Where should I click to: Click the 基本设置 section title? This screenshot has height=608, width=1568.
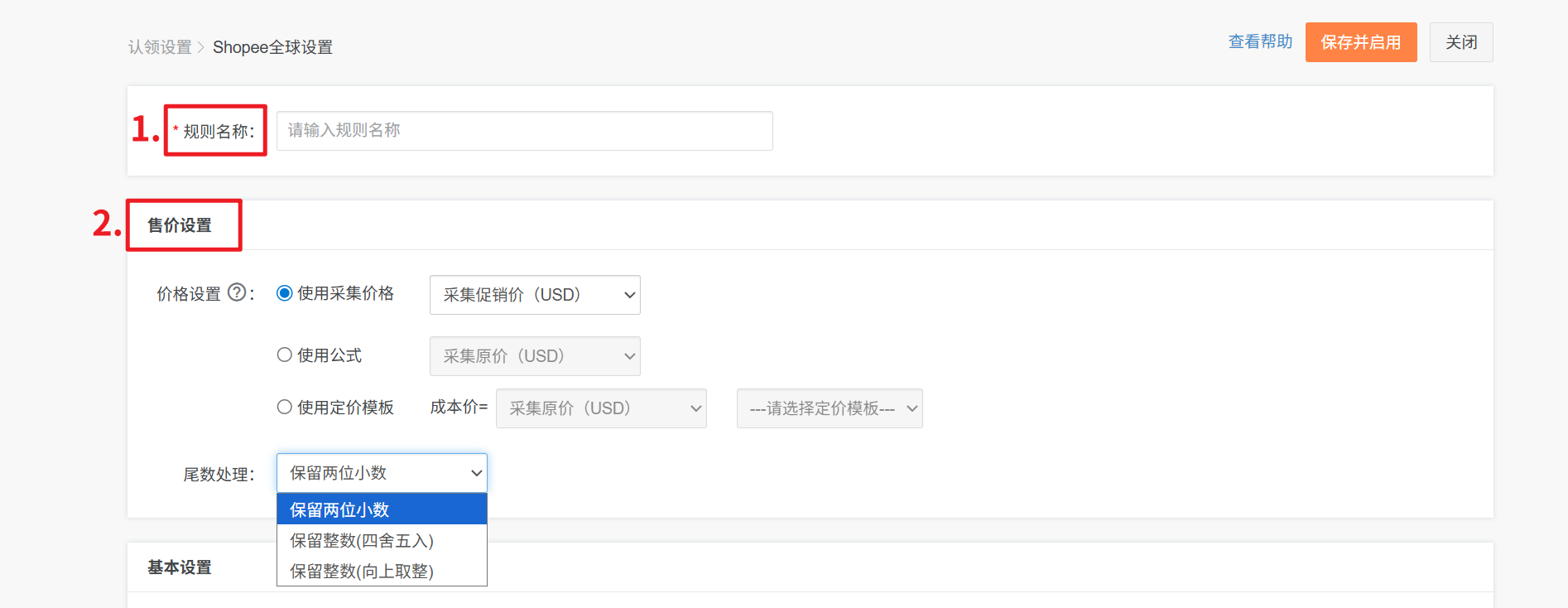(180, 567)
